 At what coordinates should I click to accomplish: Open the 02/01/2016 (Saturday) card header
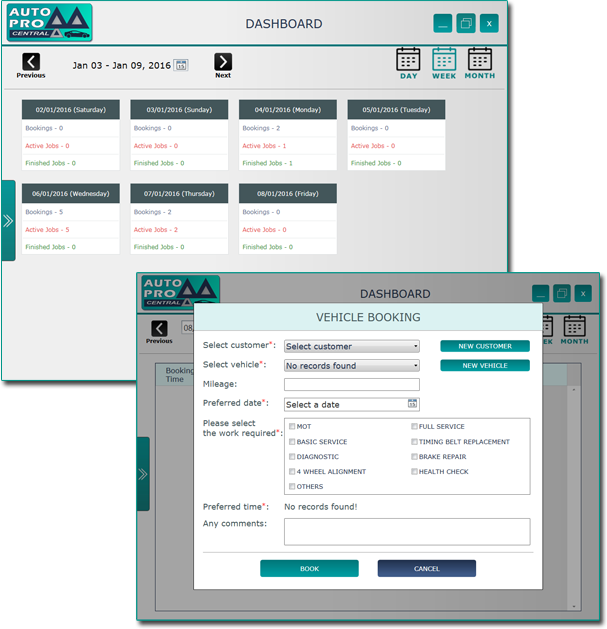coord(71,110)
